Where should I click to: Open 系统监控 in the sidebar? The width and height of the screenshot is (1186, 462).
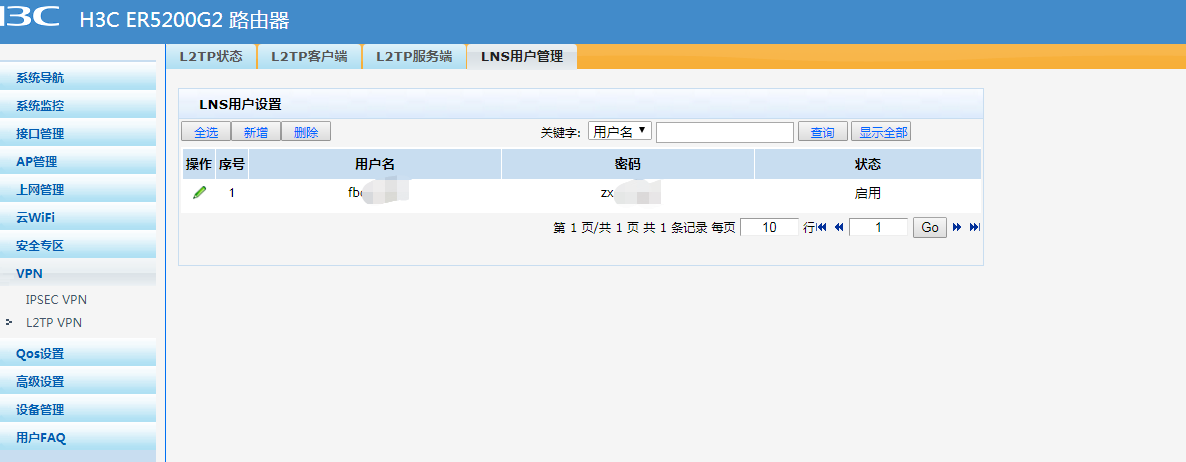tap(78, 105)
